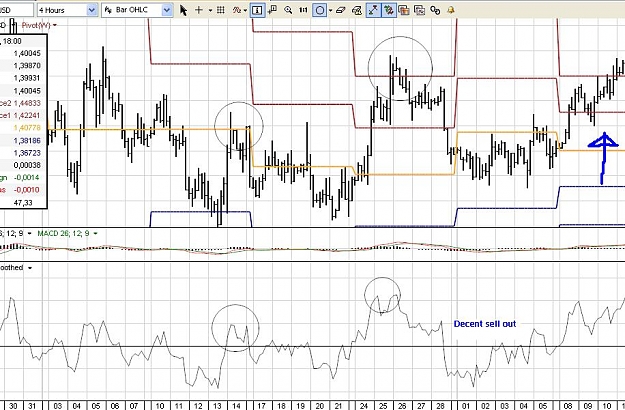625x410 pixels.
Task: Activate the crosshair cursor tool
Action: click(199, 10)
